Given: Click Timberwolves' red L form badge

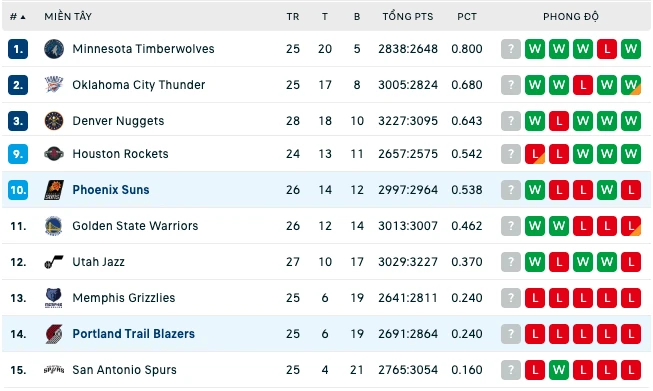Looking at the screenshot, I should pyautogui.click(x=607, y=49).
